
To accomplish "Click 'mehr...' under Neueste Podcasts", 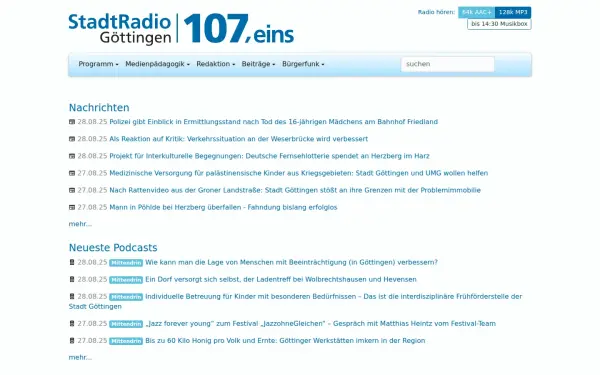I will pos(80,358).
